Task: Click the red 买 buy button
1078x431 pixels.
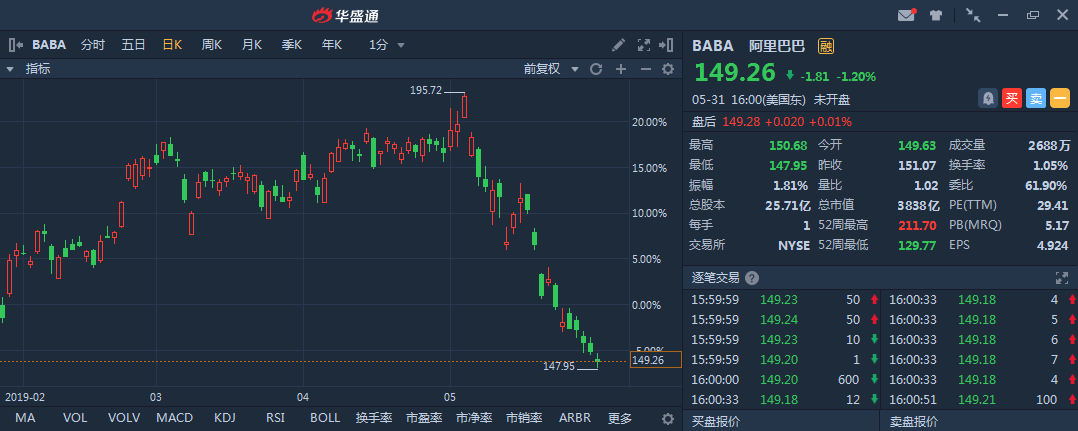Action: coord(1012,98)
